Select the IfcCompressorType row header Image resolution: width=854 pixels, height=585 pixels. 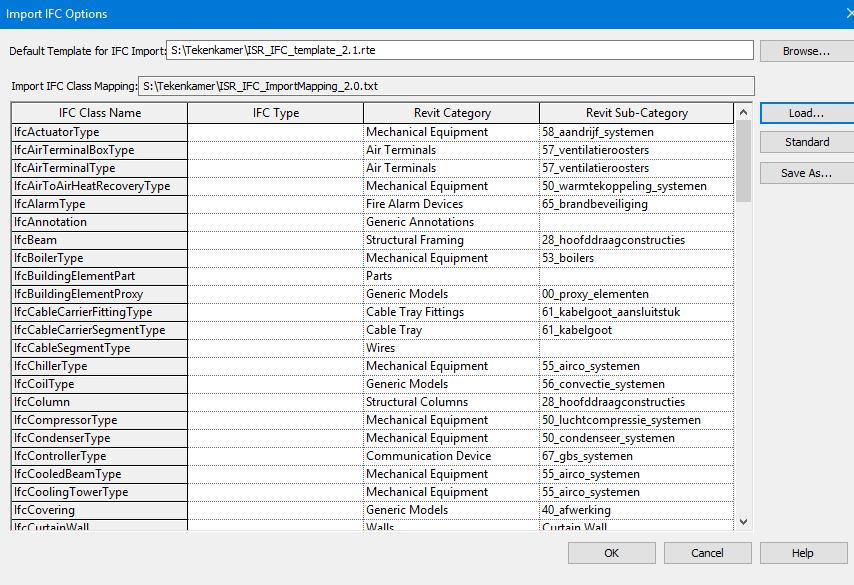(100, 419)
